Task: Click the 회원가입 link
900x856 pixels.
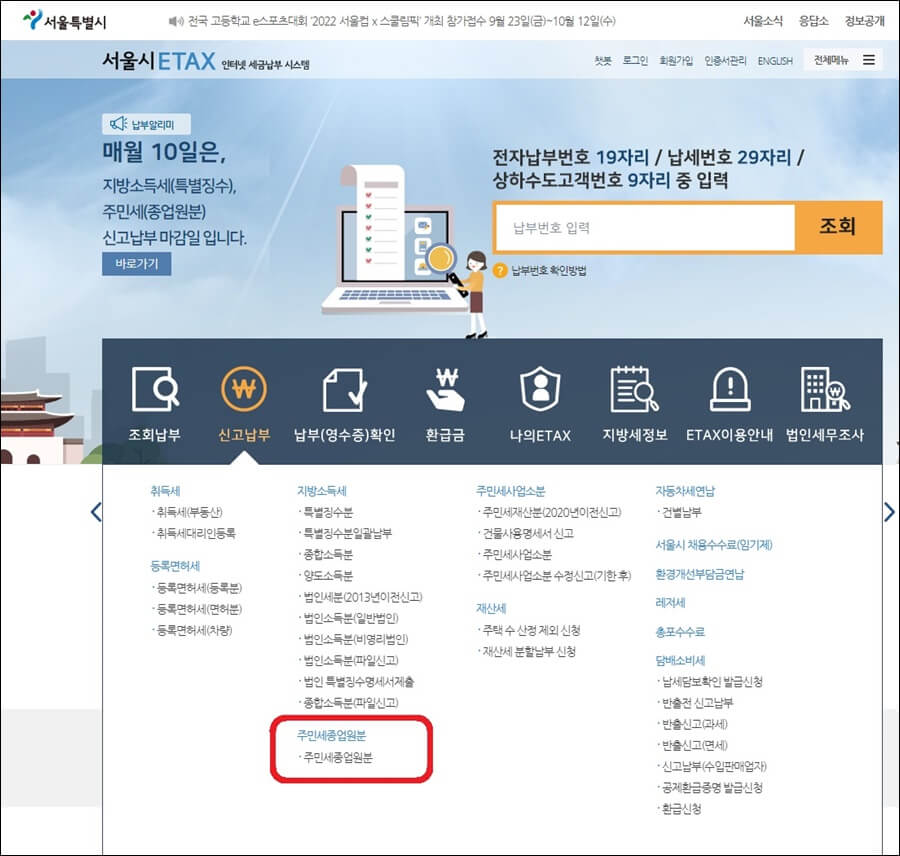Action: tap(676, 61)
